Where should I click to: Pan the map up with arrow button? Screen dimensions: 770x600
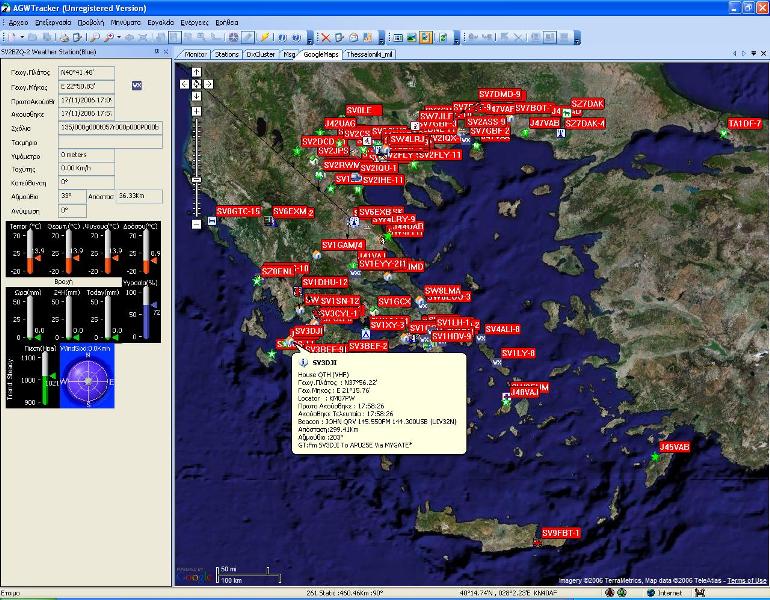pos(196,72)
